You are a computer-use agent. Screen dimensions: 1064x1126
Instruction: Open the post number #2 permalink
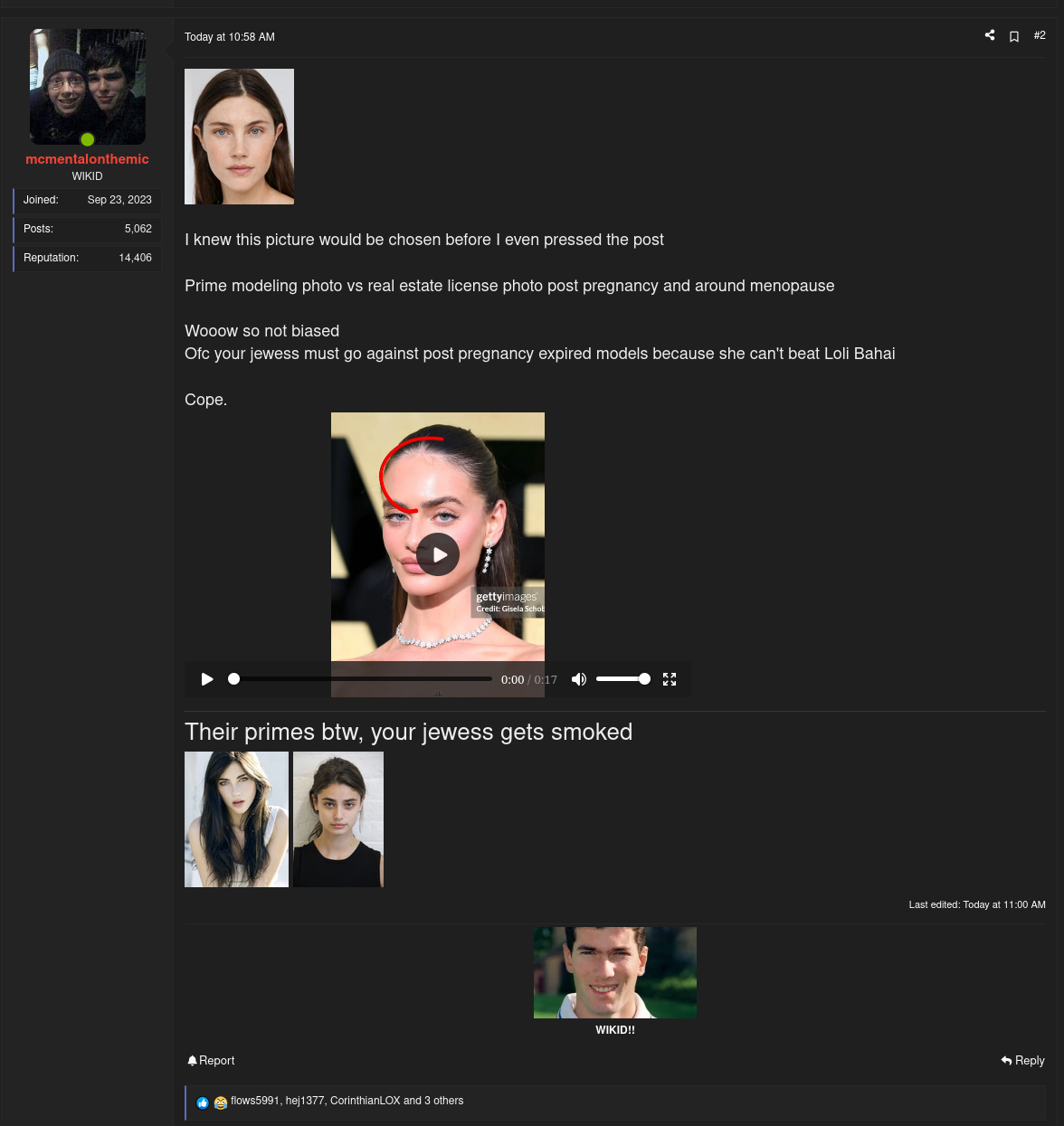tap(1040, 35)
